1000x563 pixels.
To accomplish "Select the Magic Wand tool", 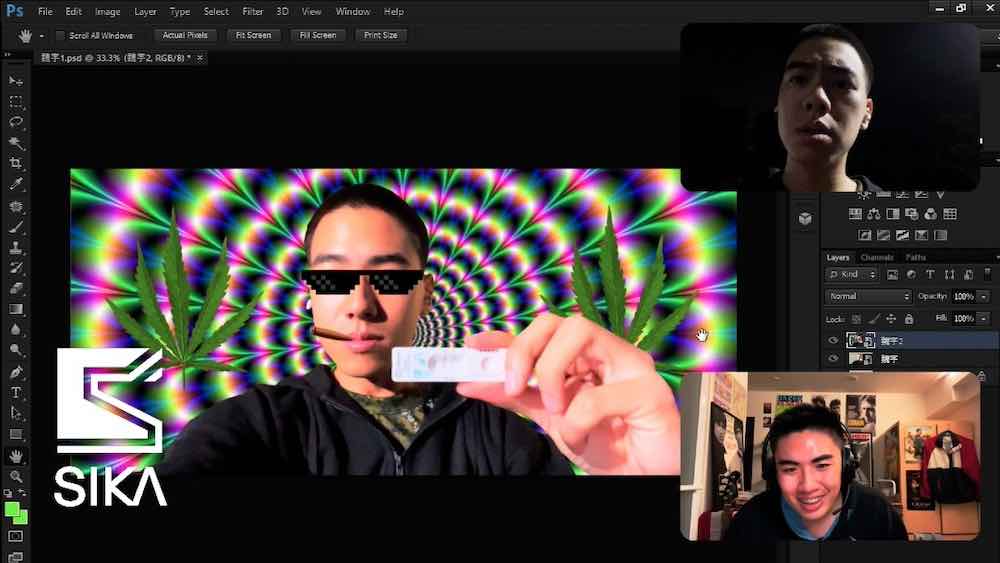I will pos(16,142).
